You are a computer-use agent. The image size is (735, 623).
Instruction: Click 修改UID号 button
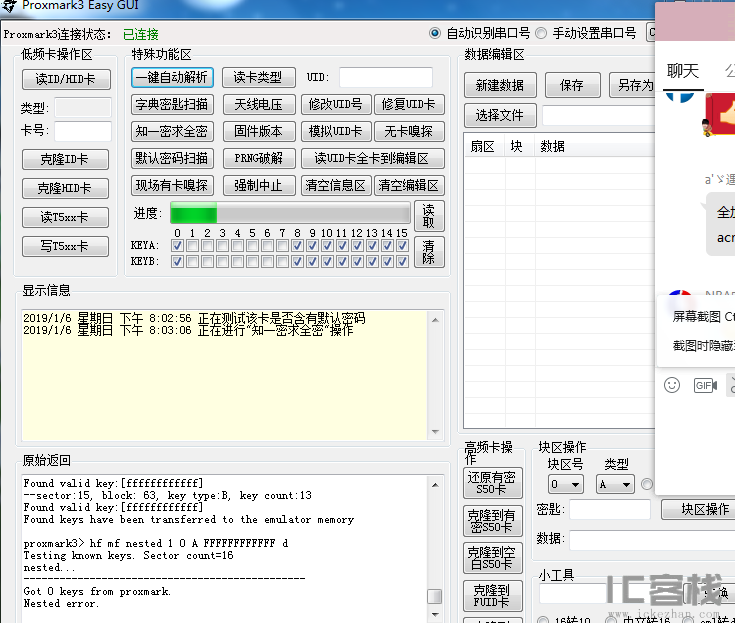click(336, 104)
